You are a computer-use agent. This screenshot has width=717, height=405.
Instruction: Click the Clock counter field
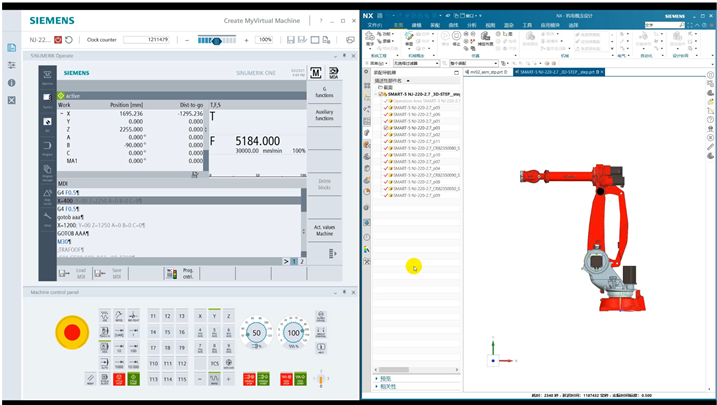[146, 40]
